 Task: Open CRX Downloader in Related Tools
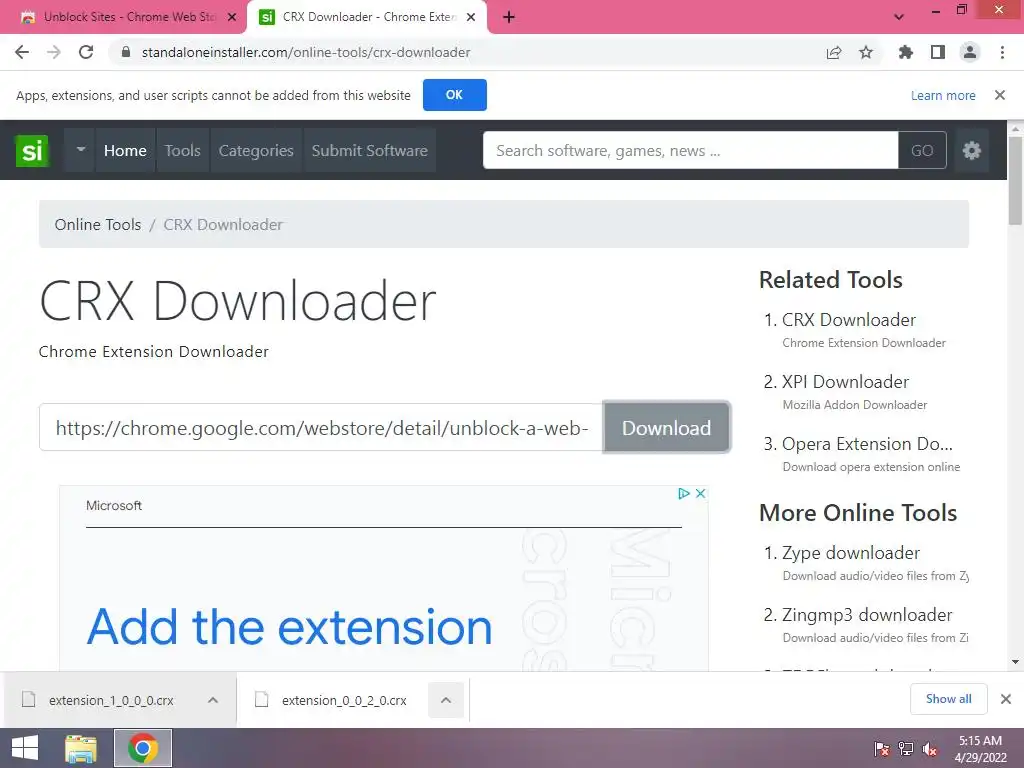[849, 320]
